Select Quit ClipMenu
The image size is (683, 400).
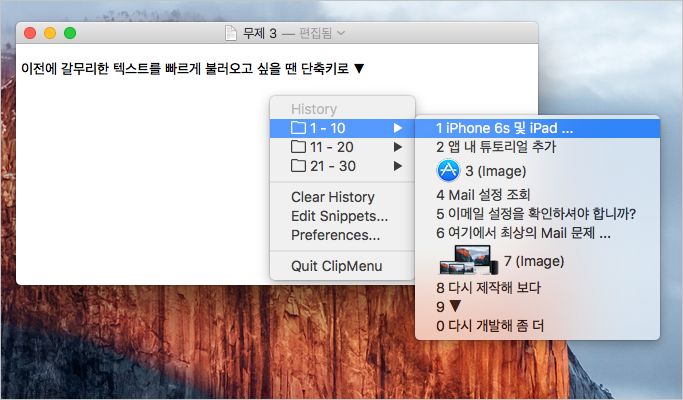click(342, 266)
